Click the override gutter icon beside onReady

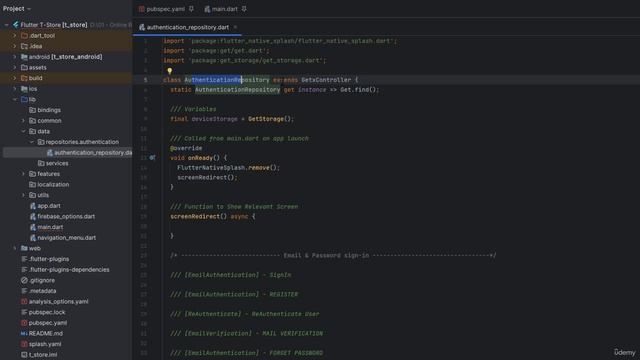tap(152, 158)
